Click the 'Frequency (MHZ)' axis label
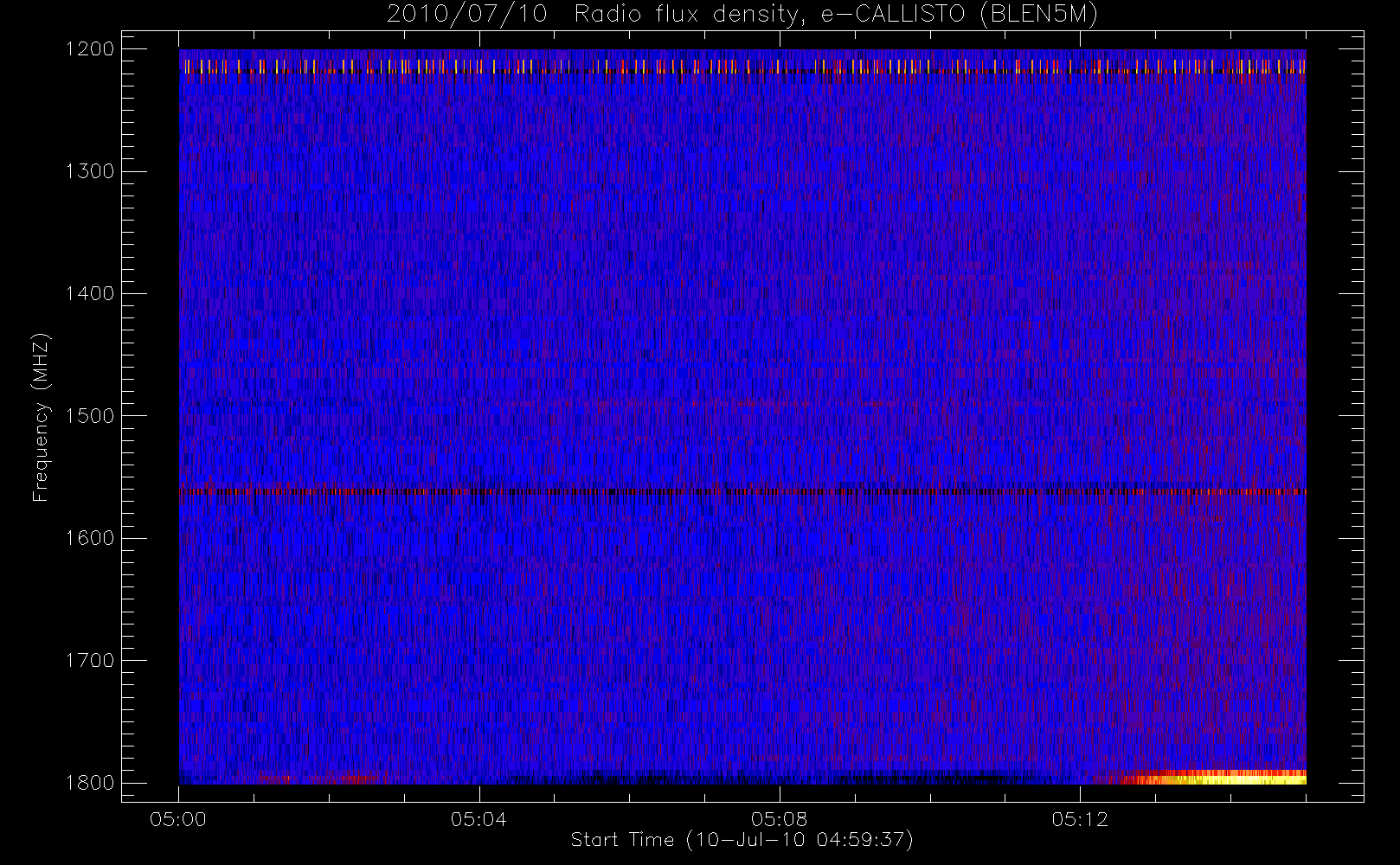This screenshot has width=1400, height=865. pyautogui.click(x=41, y=417)
